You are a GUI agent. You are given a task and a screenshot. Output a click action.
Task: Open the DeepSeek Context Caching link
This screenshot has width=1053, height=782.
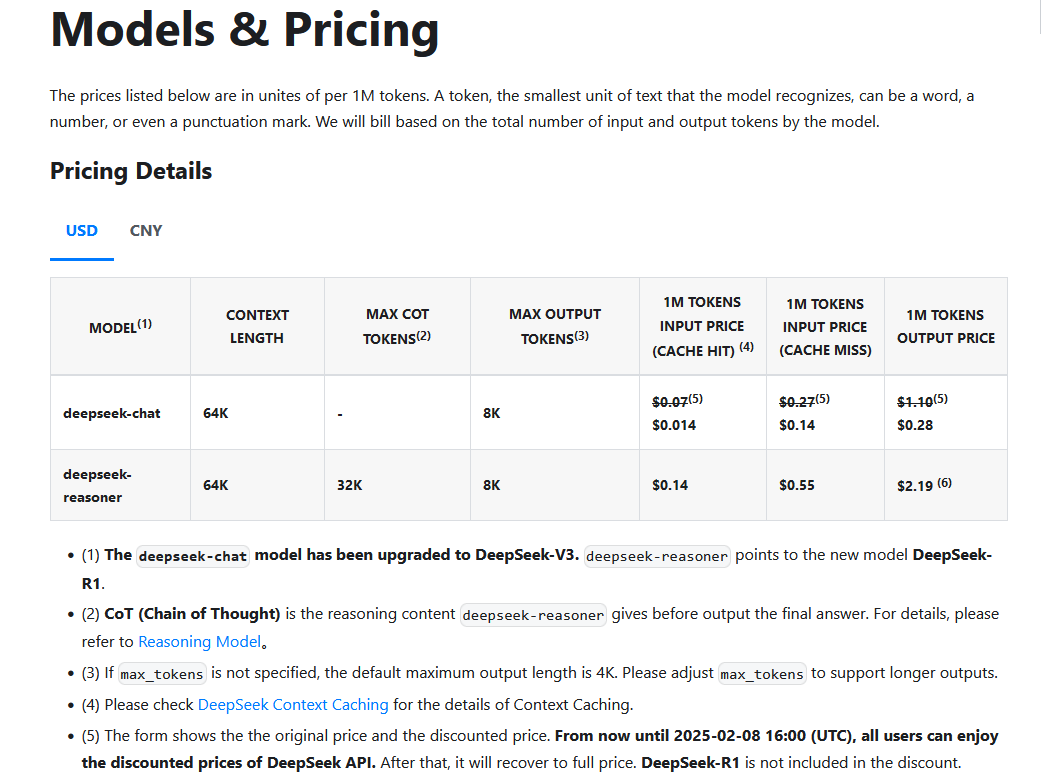(x=293, y=705)
